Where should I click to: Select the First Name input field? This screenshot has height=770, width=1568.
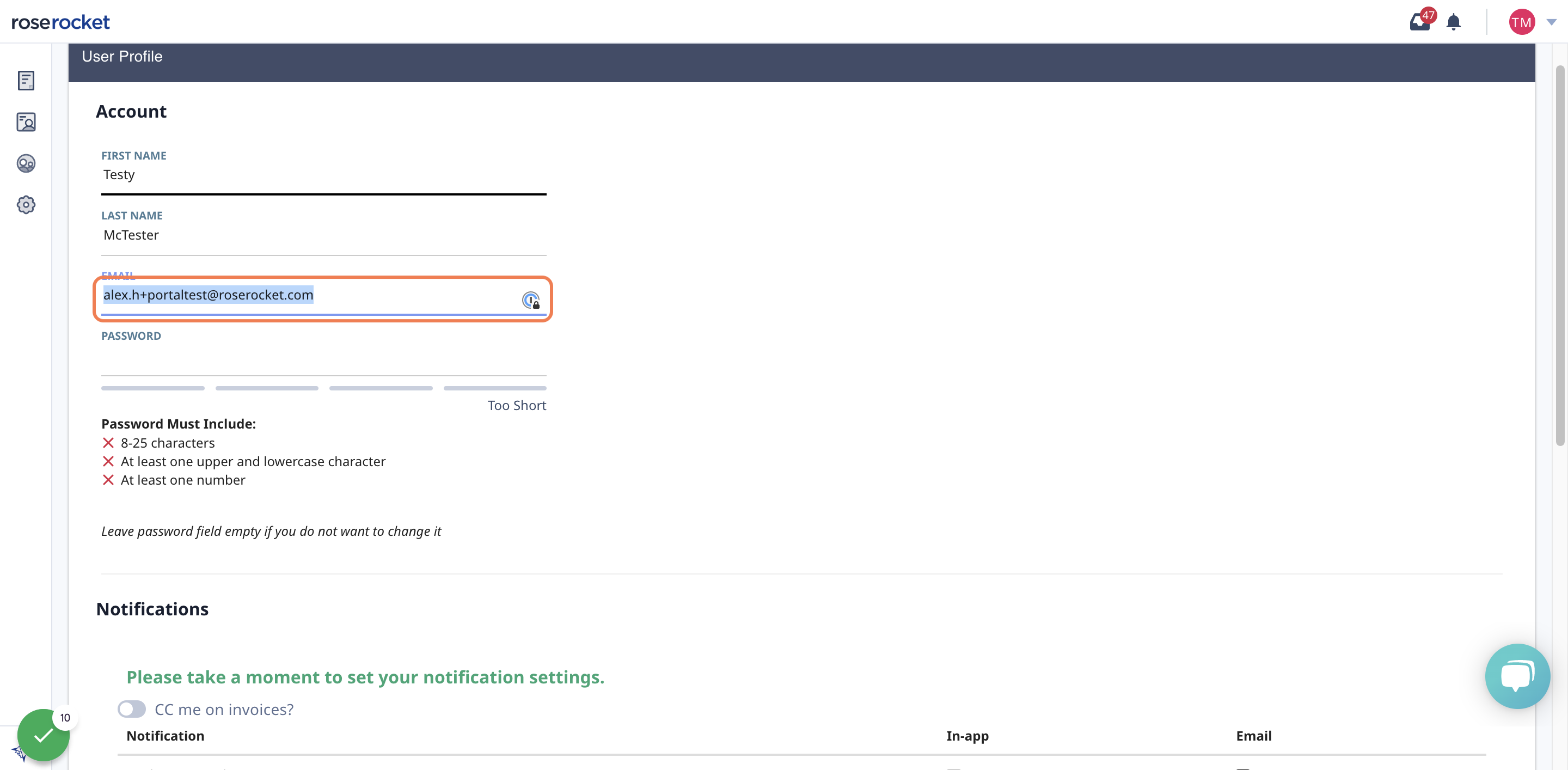(324, 173)
